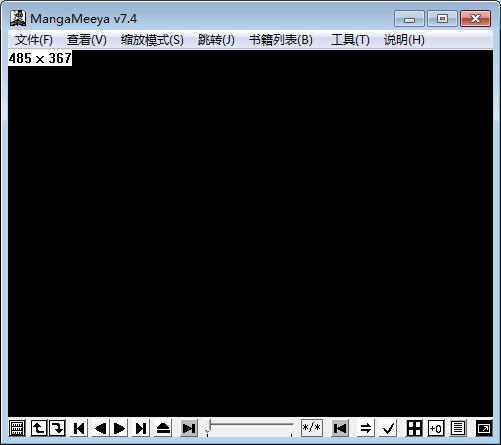Open the 书籍列表(B) menu
The width and height of the screenshot is (501, 445).
tap(281, 40)
